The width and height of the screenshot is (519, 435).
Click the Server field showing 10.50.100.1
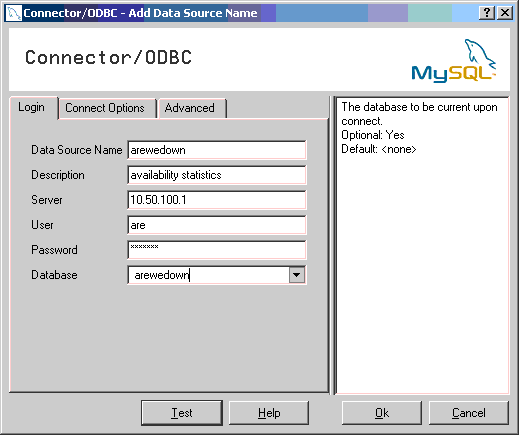click(217, 200)
